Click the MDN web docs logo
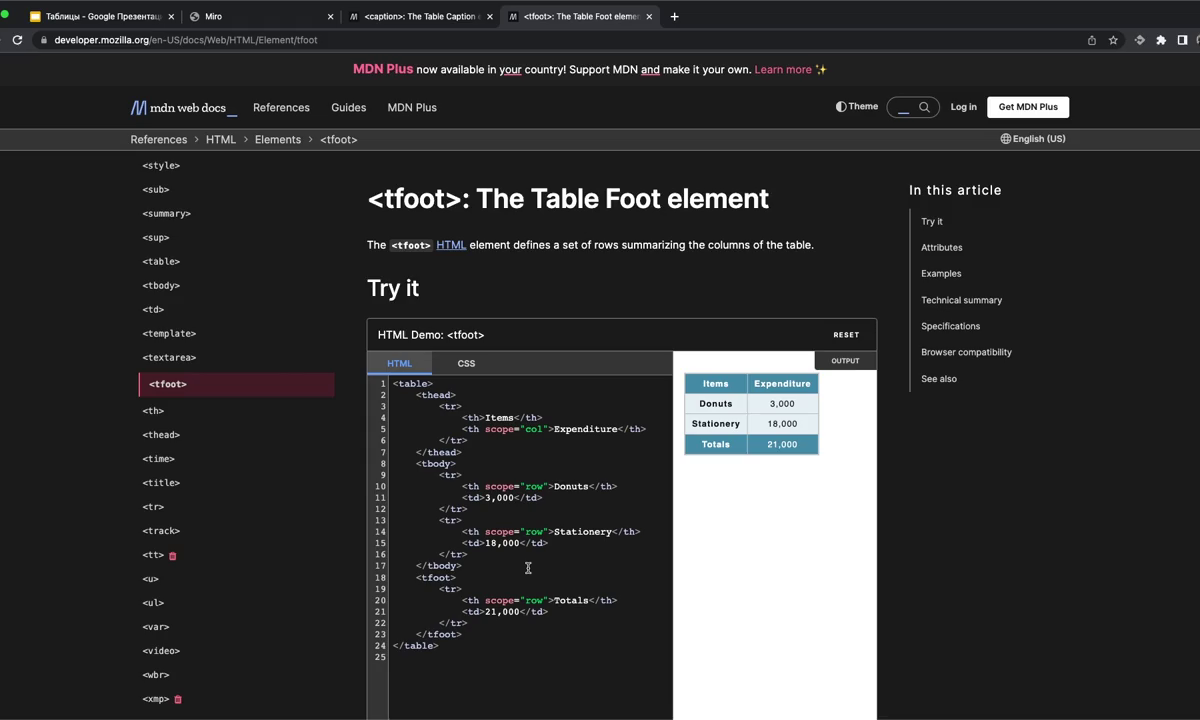Screen dimensions: 1200x720 (180, 107)
